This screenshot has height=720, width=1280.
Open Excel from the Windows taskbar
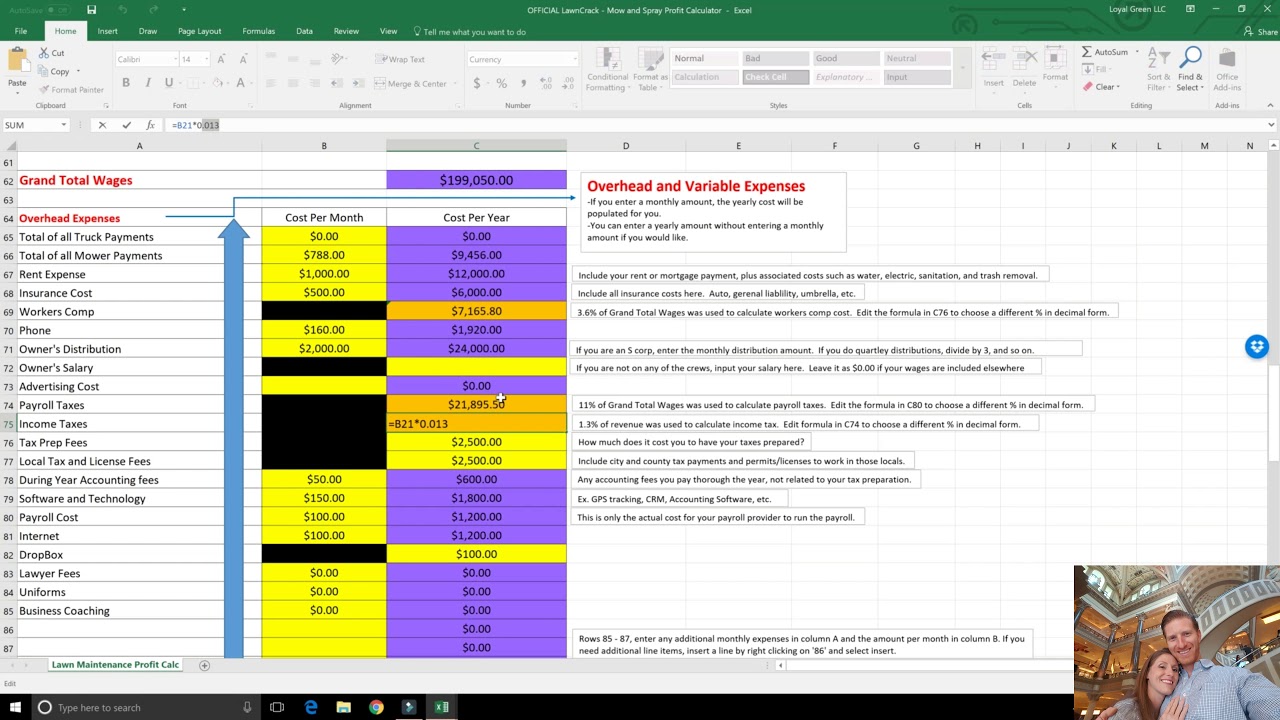pyautogui.click(x=441, y=707)
